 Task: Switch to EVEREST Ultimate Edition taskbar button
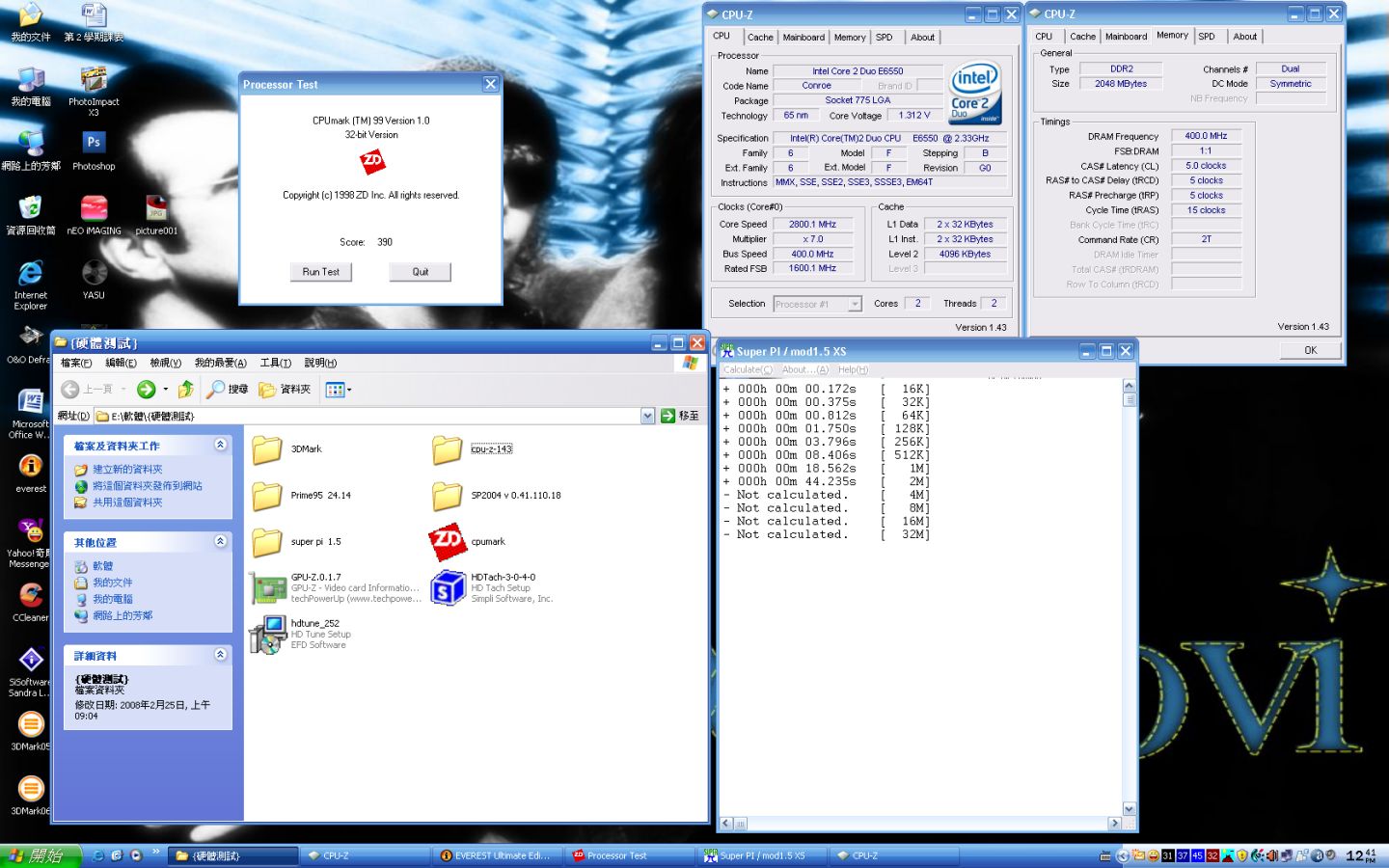click(497, 855)
